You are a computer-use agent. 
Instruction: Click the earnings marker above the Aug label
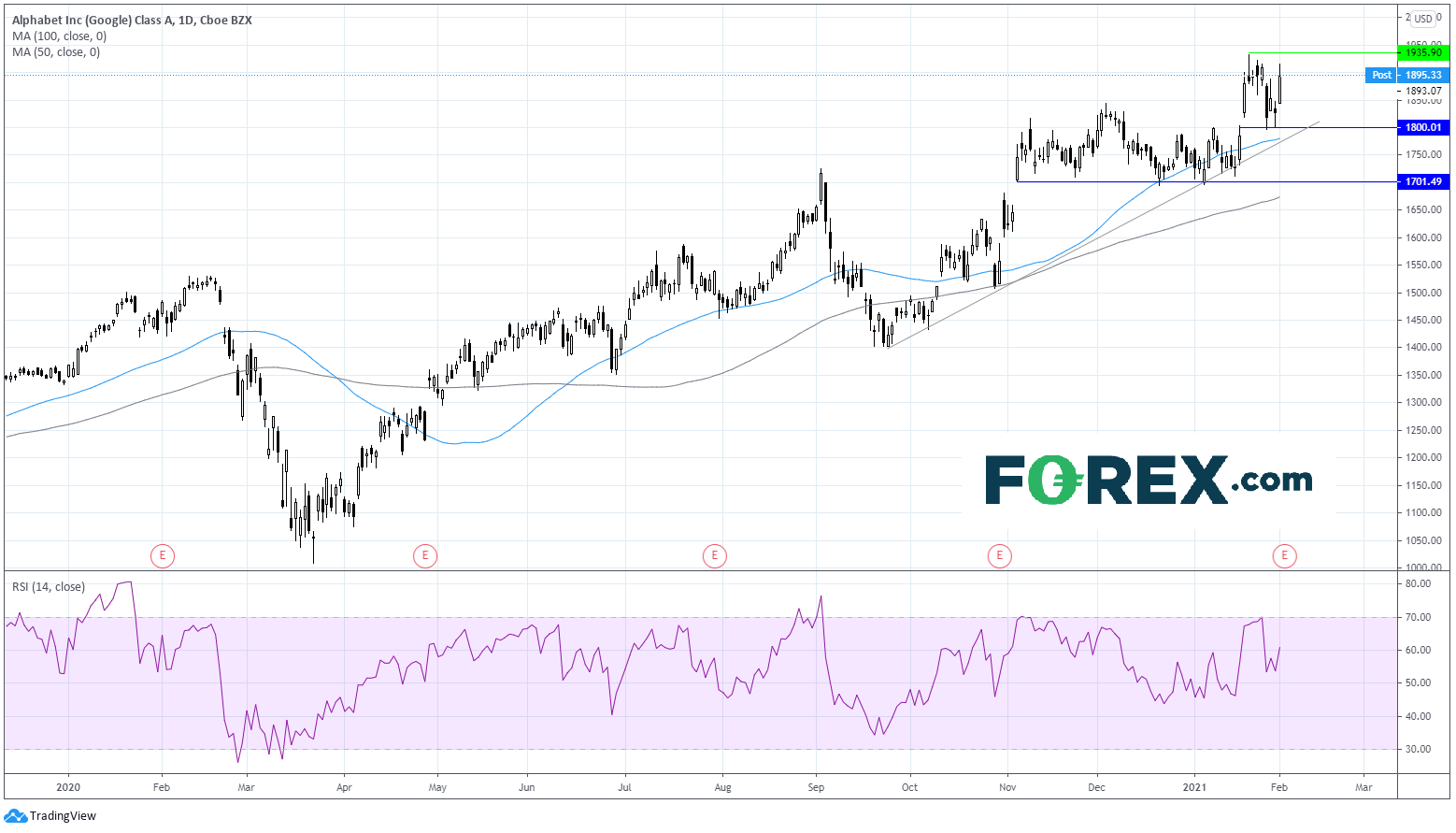[714, 556]
